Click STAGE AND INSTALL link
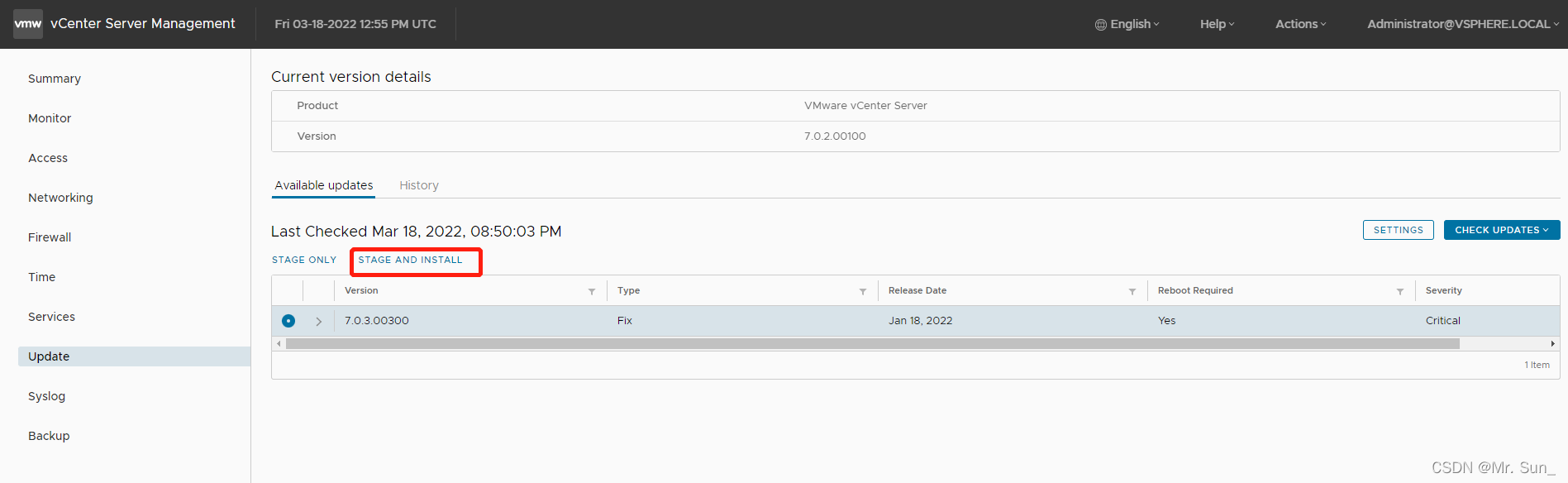1568x483 pixels. [x=410, y=260]
